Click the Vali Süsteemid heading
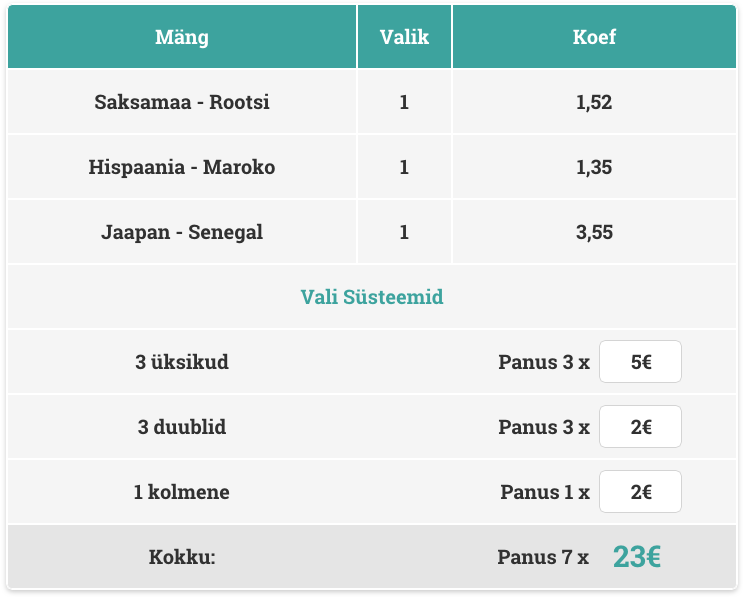Viewport: 743px width, 597px height. tap(372, 297)
